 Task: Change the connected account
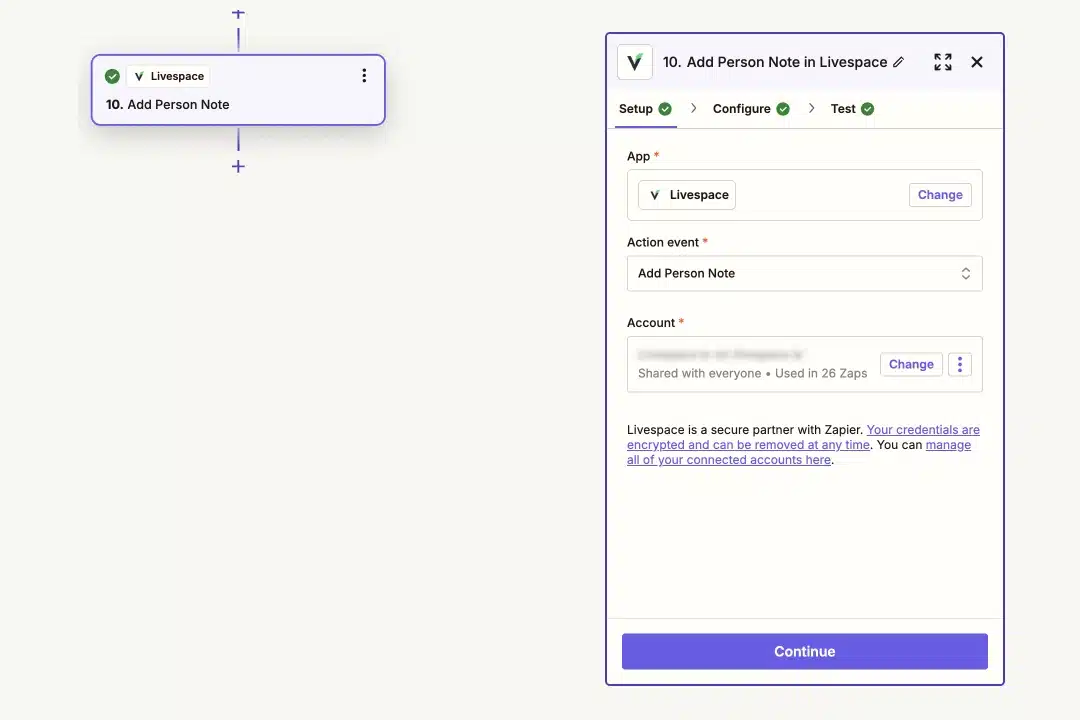coord(911,364)
